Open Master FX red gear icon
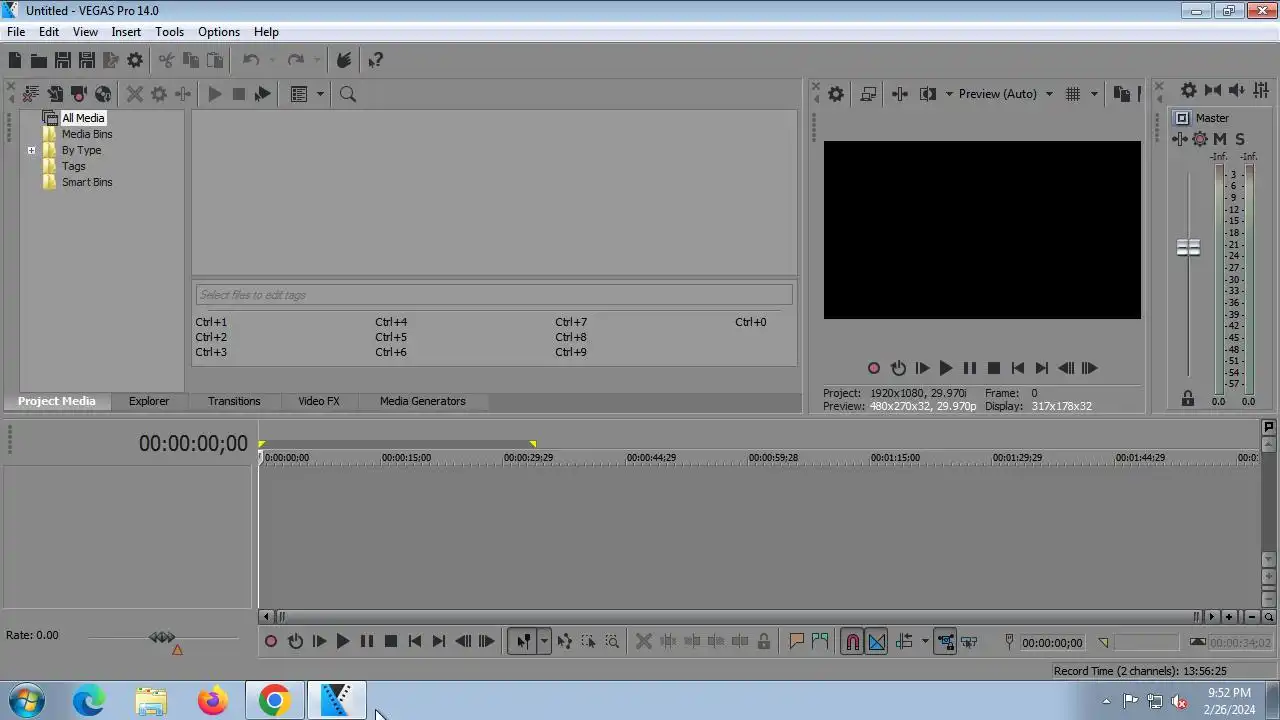The image size is (1280, 720). click(x=1200, y=139)
